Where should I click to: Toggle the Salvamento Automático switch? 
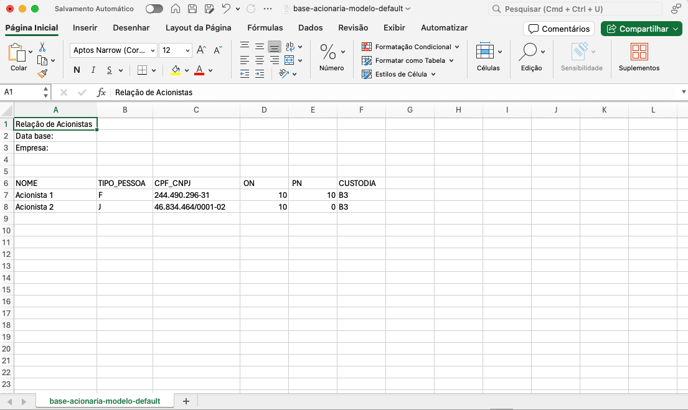click(x=154, y=9)
